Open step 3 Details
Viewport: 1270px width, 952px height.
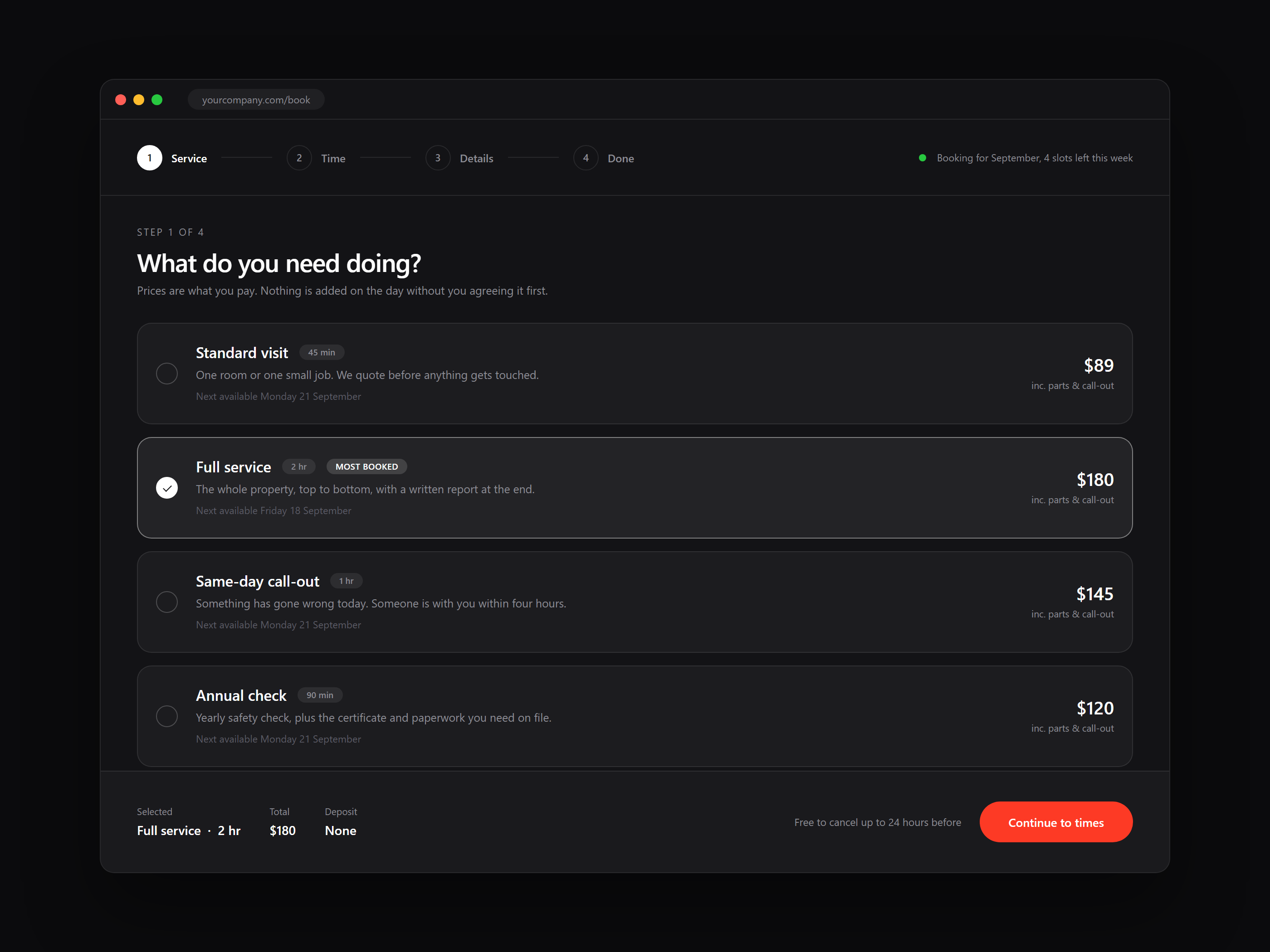[459, 158]
